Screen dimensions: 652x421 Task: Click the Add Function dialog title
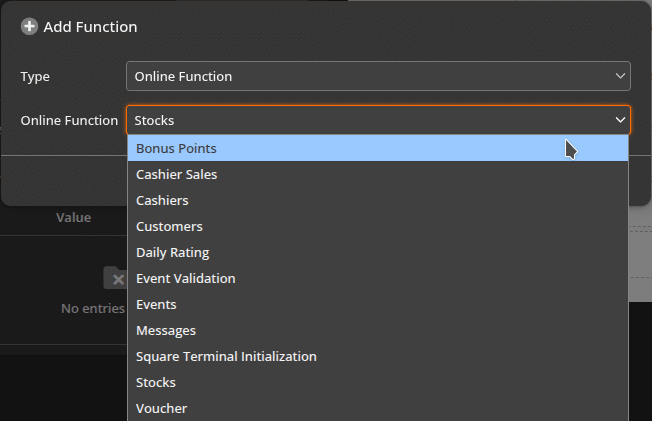[90, 27]
